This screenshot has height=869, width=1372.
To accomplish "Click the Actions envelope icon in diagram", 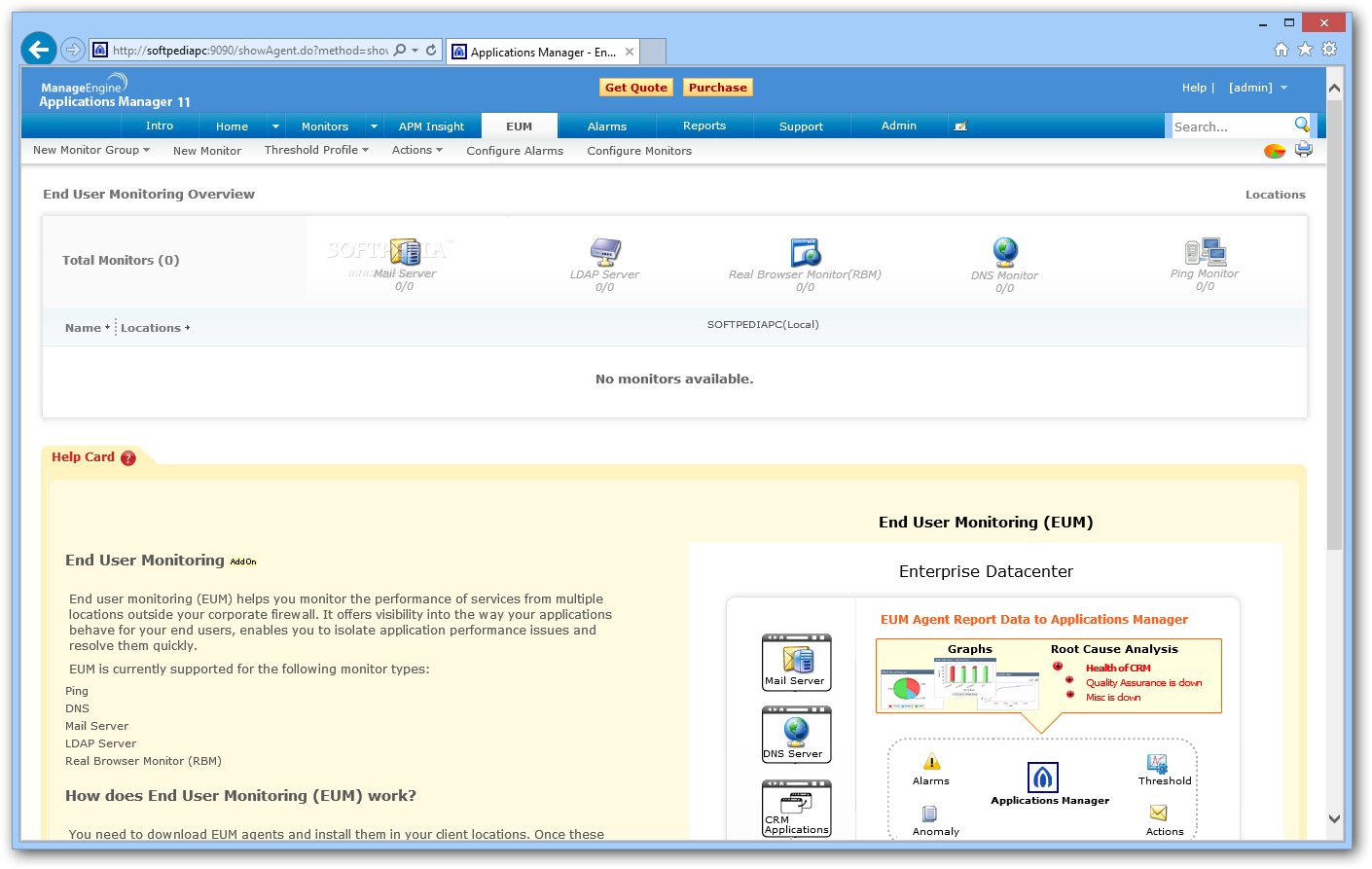I will 1158,813.
